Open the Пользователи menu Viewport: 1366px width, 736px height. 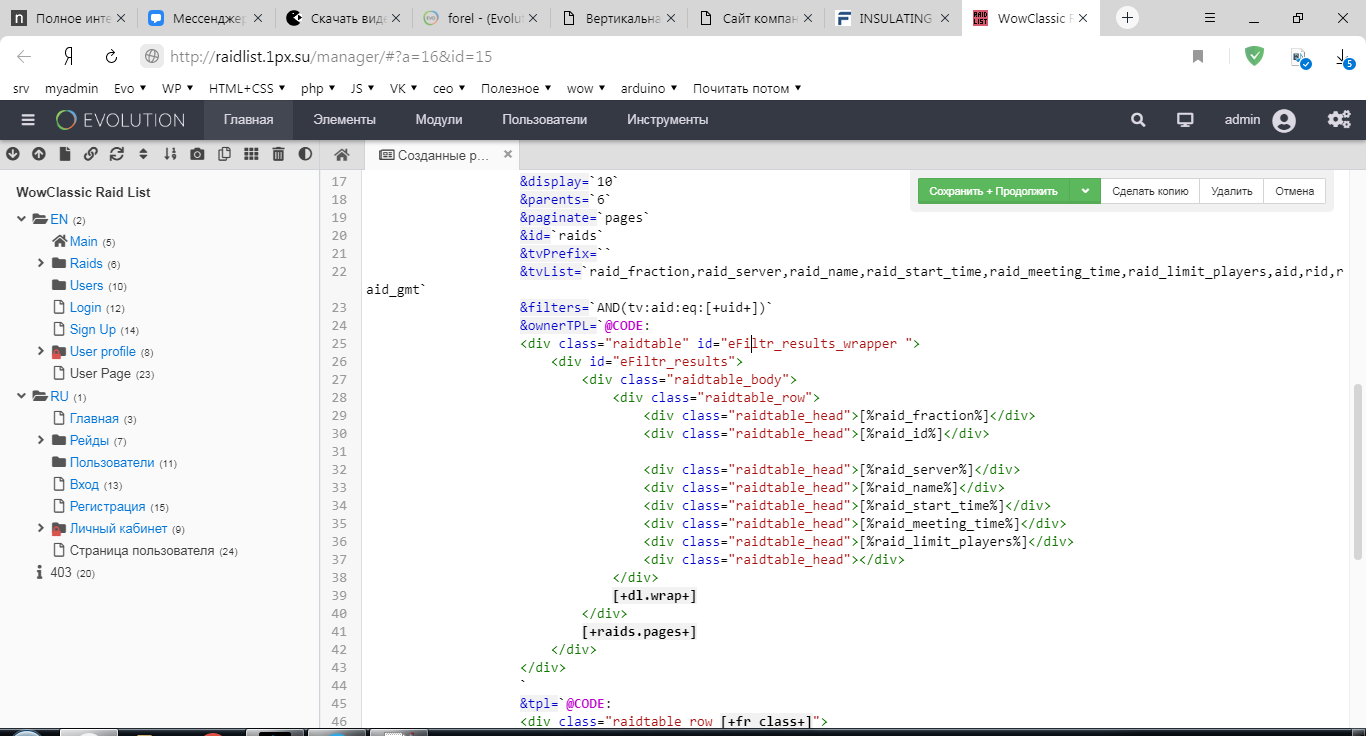(545, 120)
